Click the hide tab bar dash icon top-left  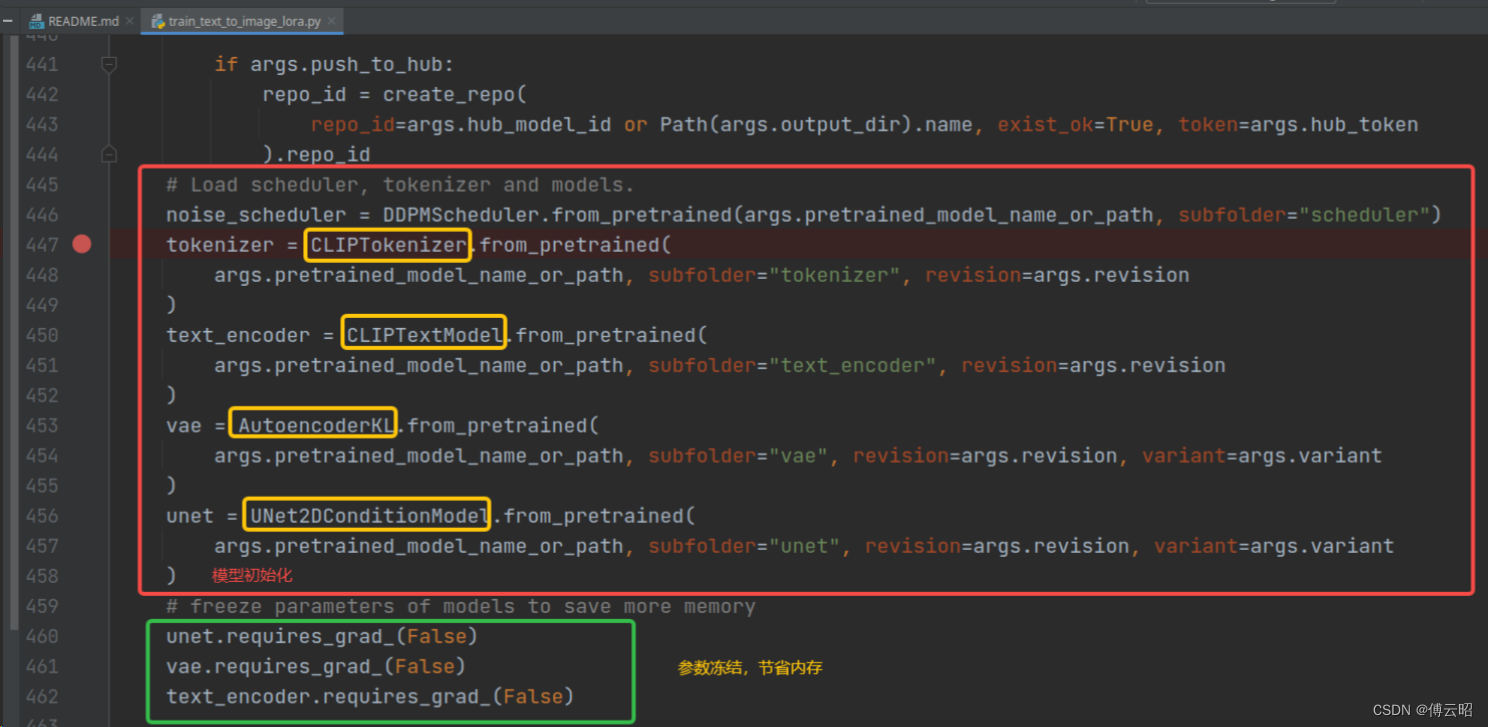click(x=8, y=18)
